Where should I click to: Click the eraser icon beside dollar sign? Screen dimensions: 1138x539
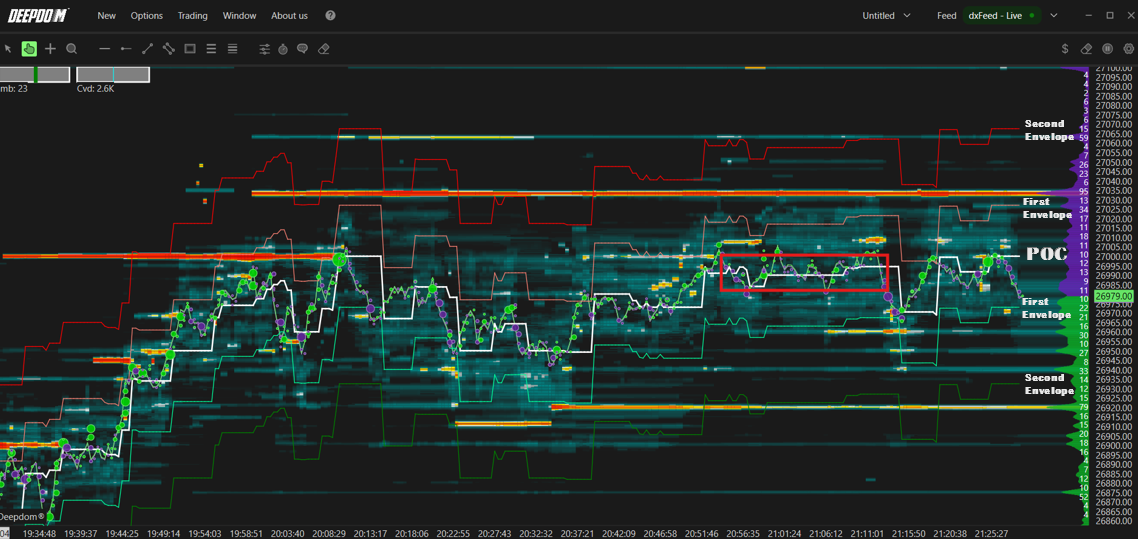tap(1086, 49)
